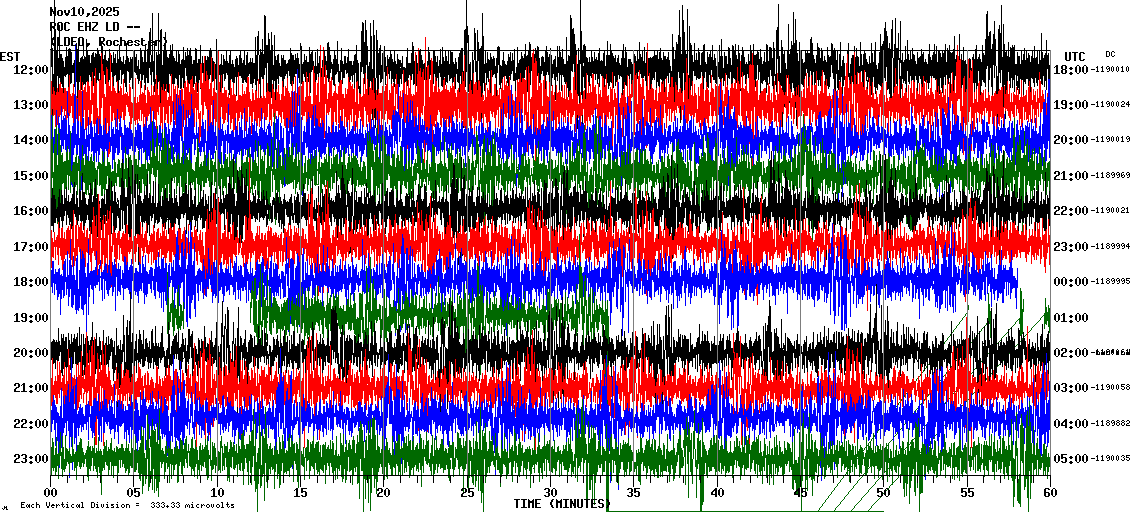Click the Nov10,2025 date label

tap(83, 12)
